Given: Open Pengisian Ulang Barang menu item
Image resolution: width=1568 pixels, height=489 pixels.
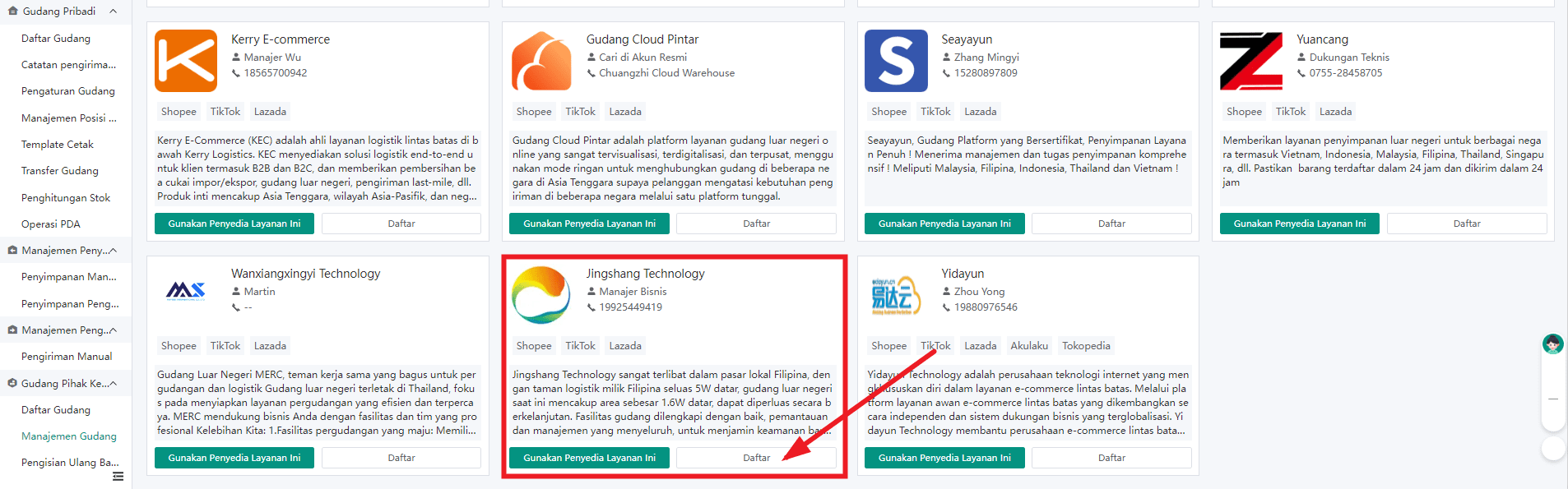Looking at the screenshot, I should 70,463.
